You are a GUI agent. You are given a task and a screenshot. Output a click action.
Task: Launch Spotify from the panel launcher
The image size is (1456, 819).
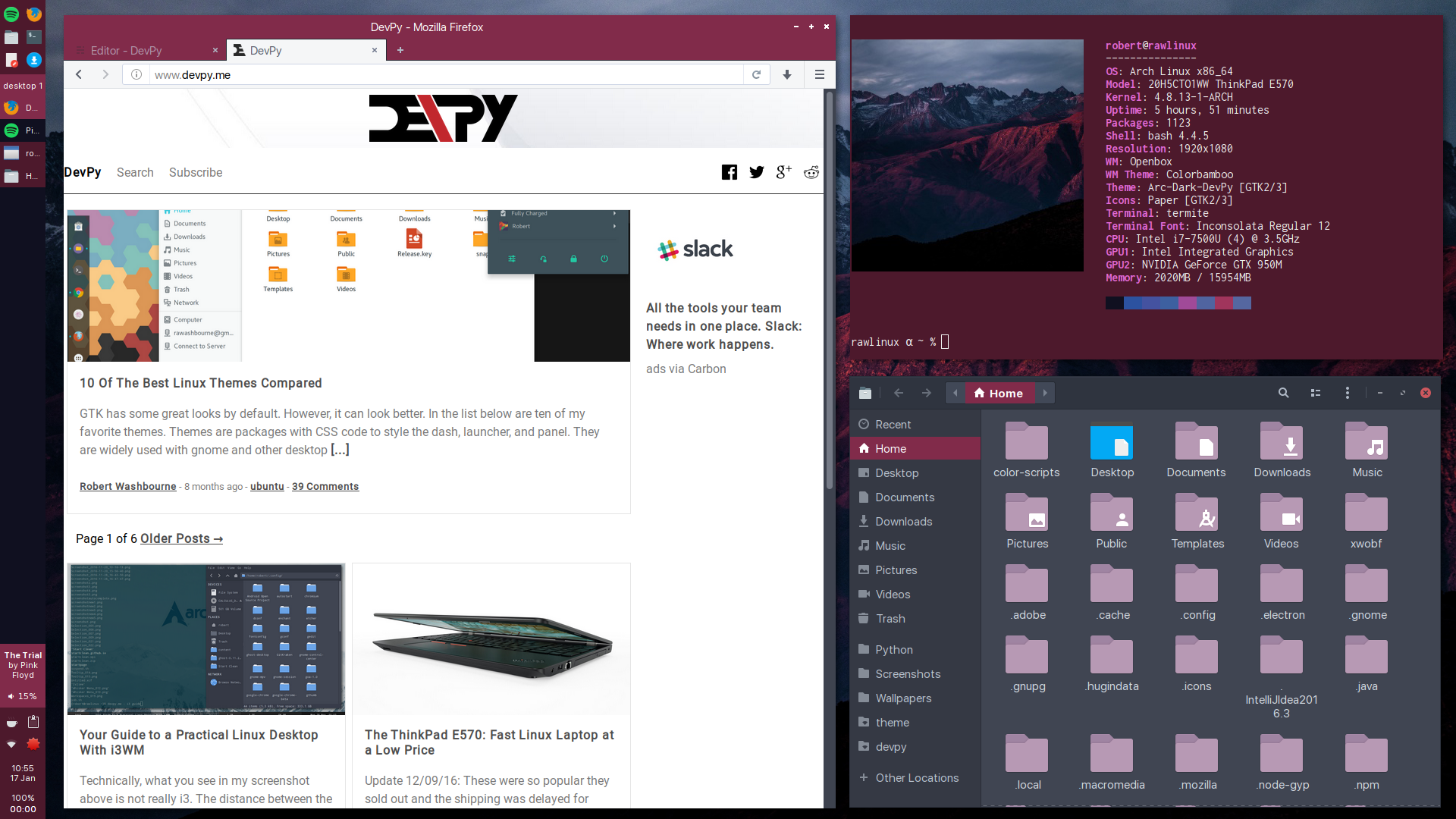coord(11,14)
